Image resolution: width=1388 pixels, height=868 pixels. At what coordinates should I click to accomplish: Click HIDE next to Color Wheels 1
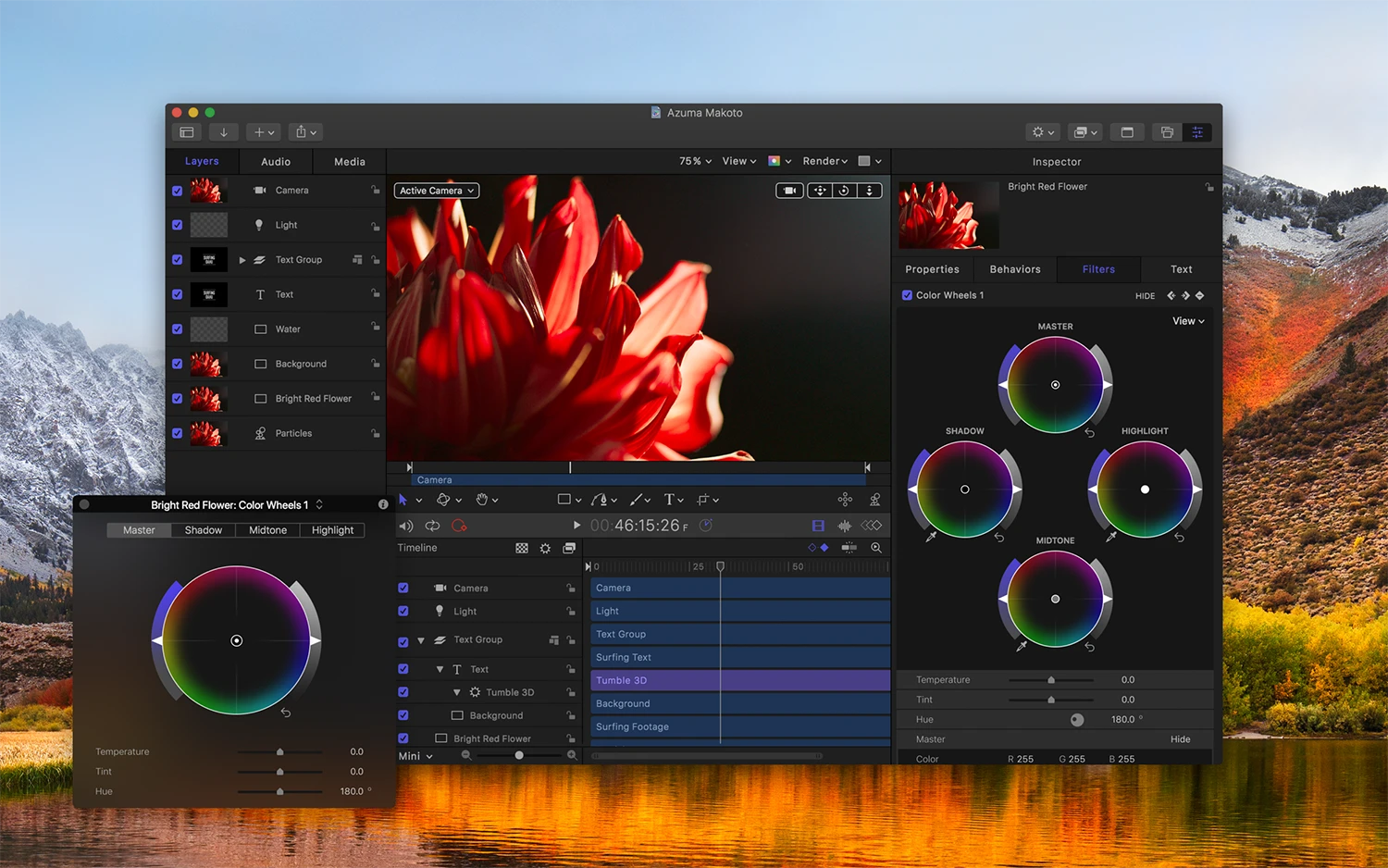(x=1145, y=295)
